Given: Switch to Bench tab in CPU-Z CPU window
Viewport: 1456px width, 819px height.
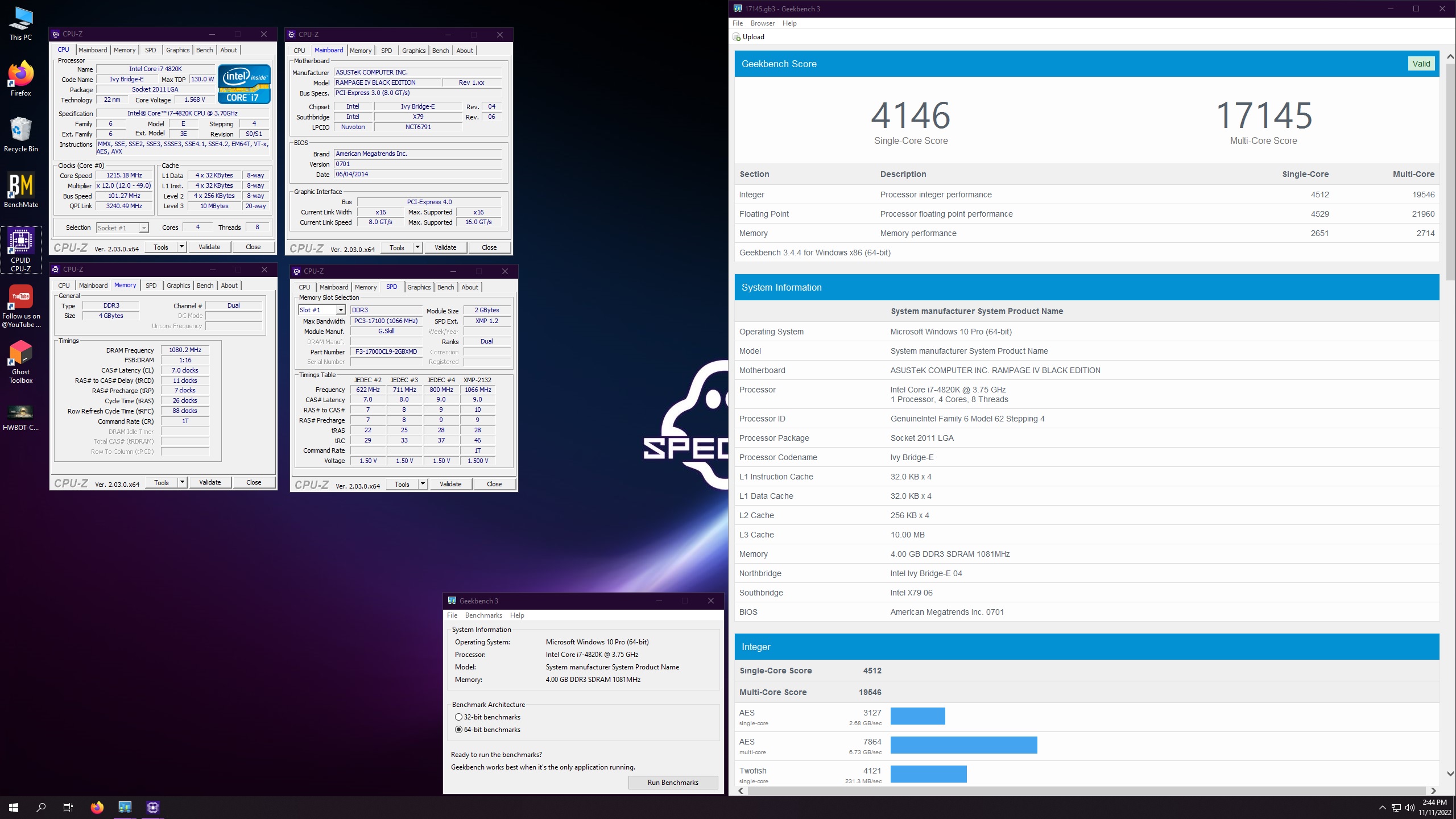Looking at the screenshot, I should (204, 50).
